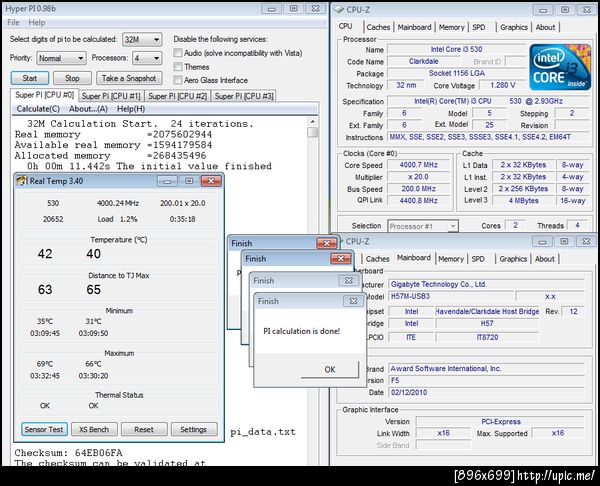Open the Processors count dropdown
This screenshot has height=486, width=600.
click(147, 58)
